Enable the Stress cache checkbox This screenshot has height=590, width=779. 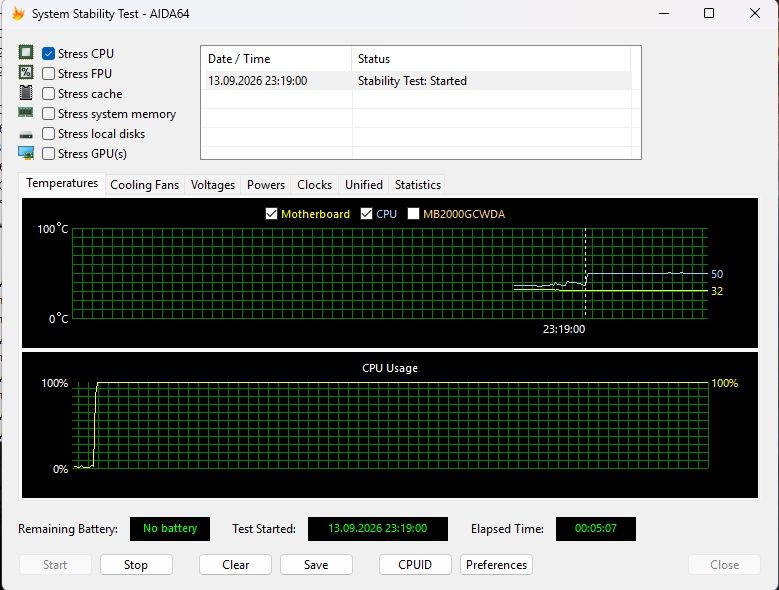point(48,94)
